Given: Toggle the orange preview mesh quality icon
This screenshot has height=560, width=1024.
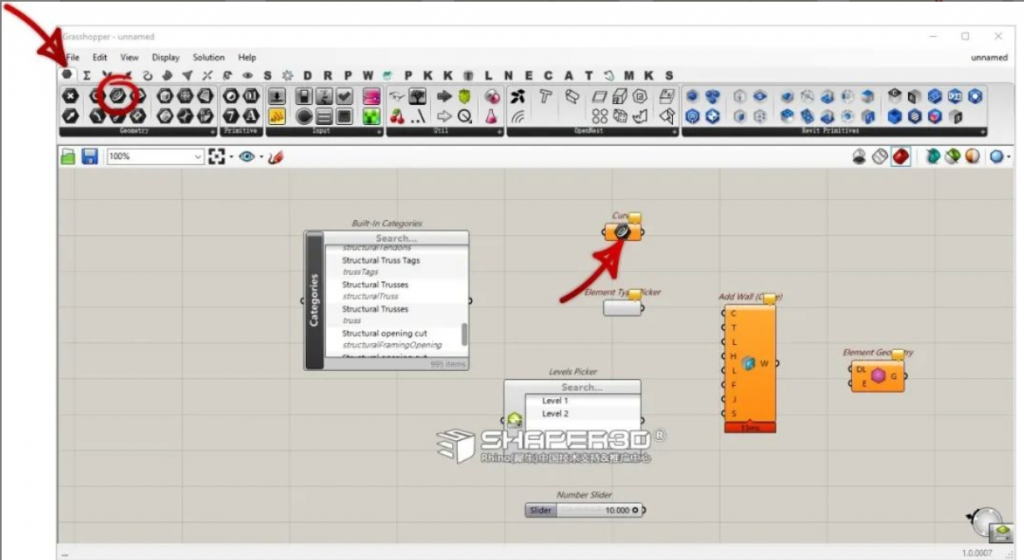Looking at the screenshot, I should coord(973,157).
